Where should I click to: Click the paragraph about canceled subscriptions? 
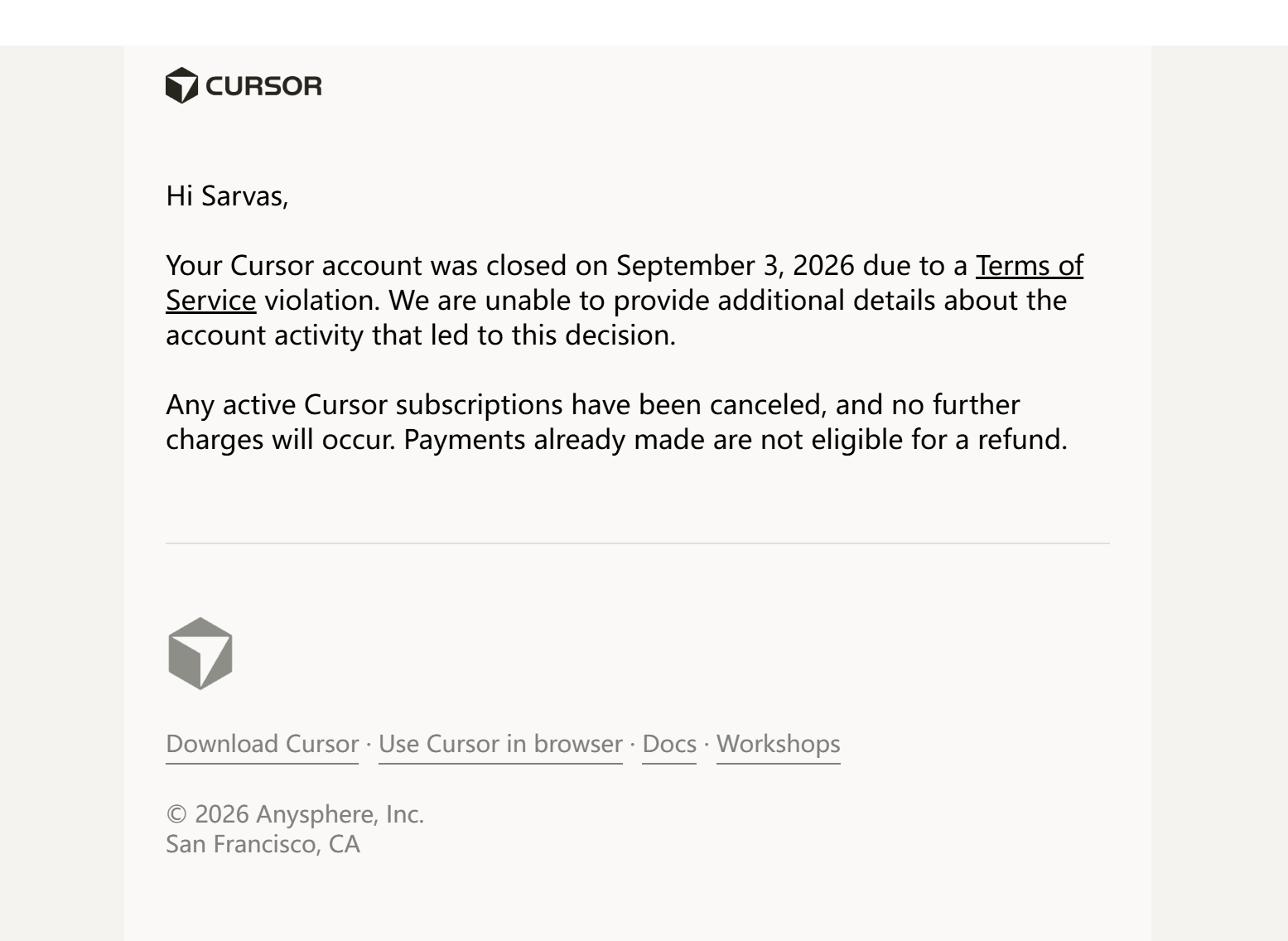click(x=616, y=422)
